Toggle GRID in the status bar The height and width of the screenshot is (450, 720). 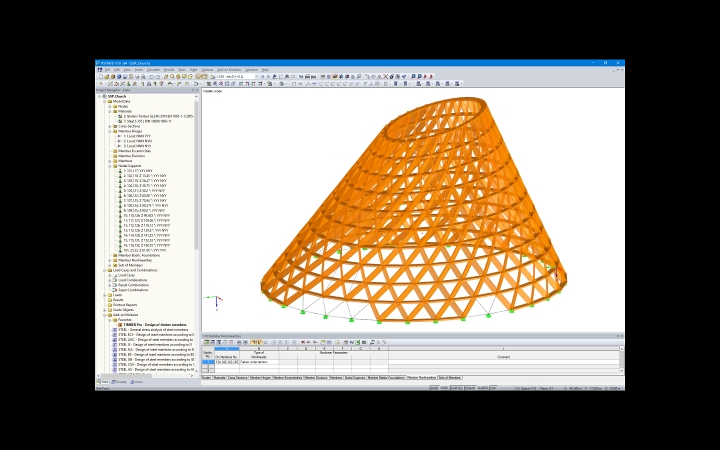pos(444,388)
